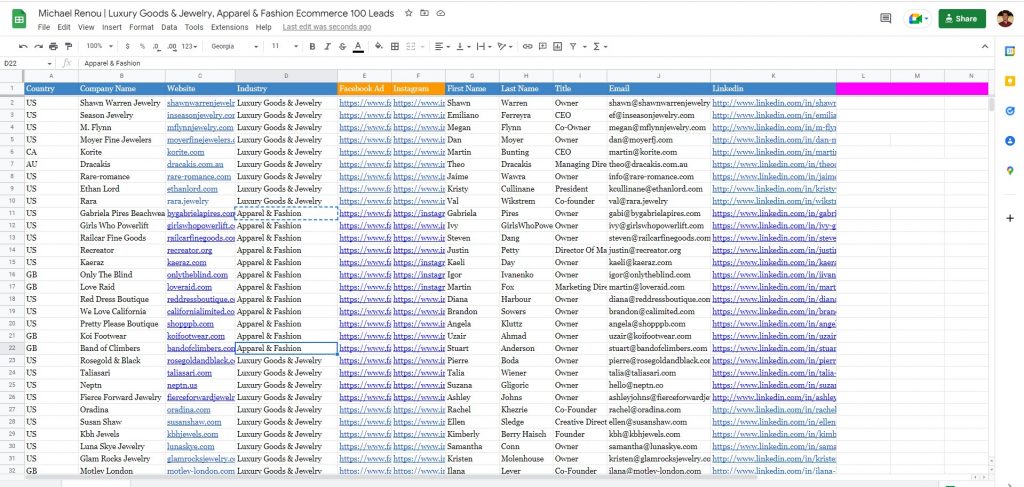The width and height of the screenshot is (1024, 487).
Task: Open the text rotation dropdown
Action: (505, 46)
